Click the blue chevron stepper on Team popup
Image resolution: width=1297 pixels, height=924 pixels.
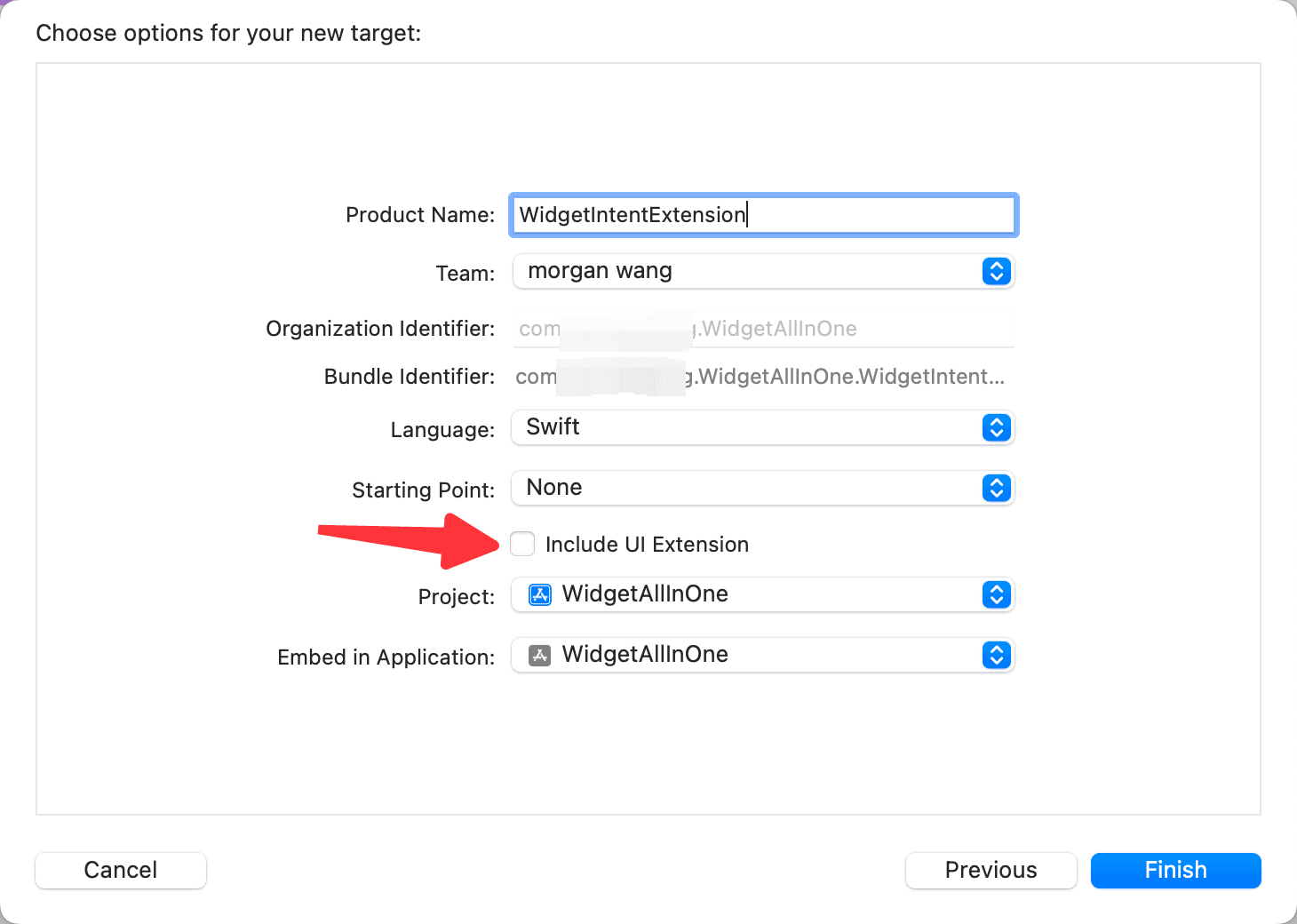(x=997, y=271)
